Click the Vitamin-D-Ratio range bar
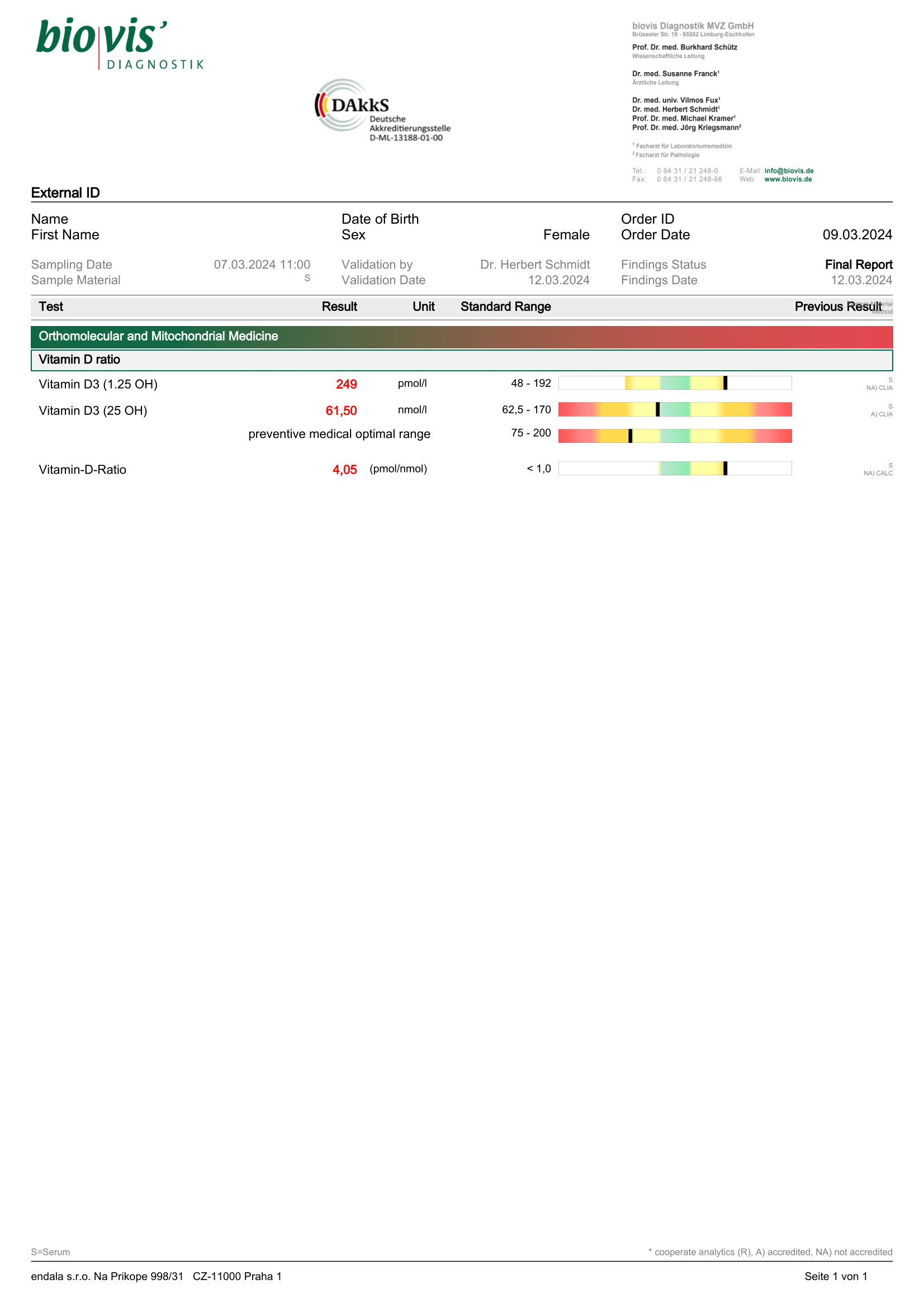The height and width of the screenshot is (1308, 924). coord(675,468)
